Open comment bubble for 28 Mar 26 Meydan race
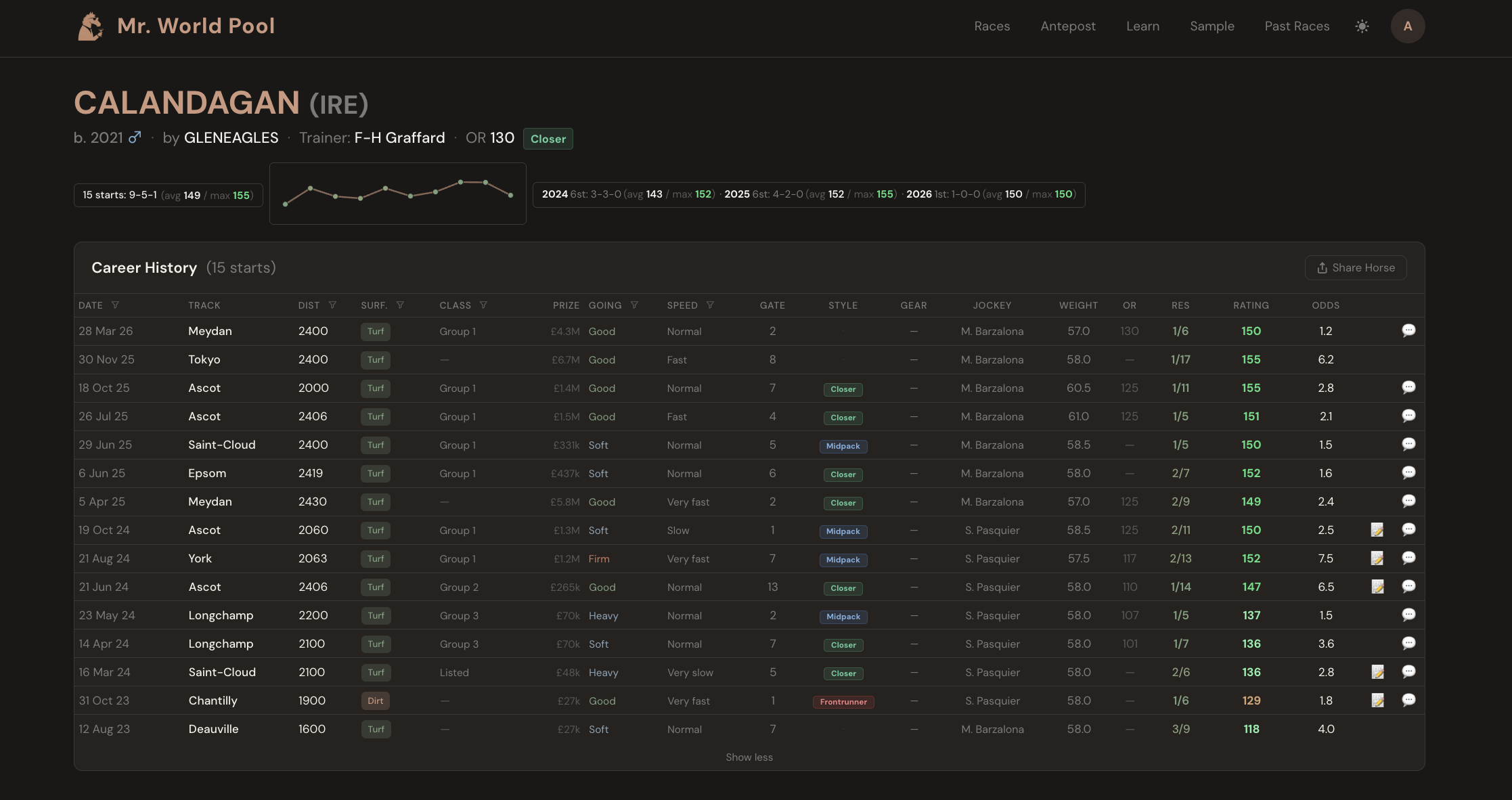 pyautogui.click(x=1408, y=330)
